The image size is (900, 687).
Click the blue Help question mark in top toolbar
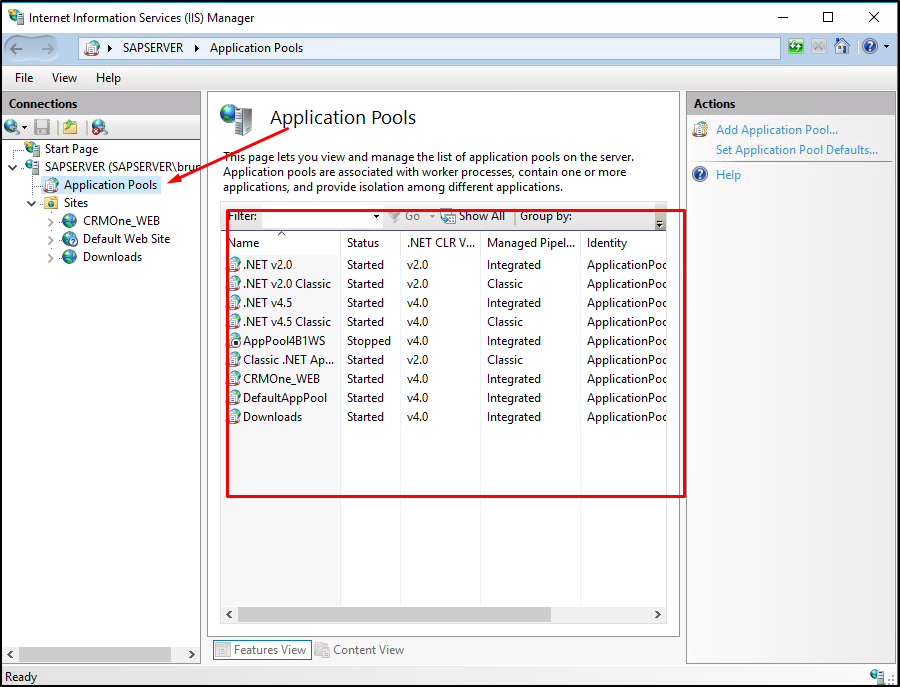tap(869, 47)
